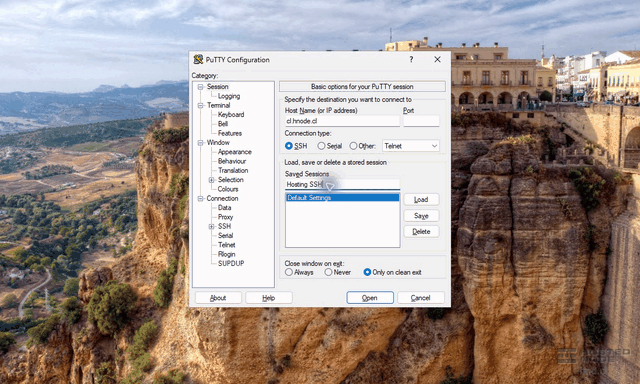
Task: Open the Connection category
Action: [222, 198]
